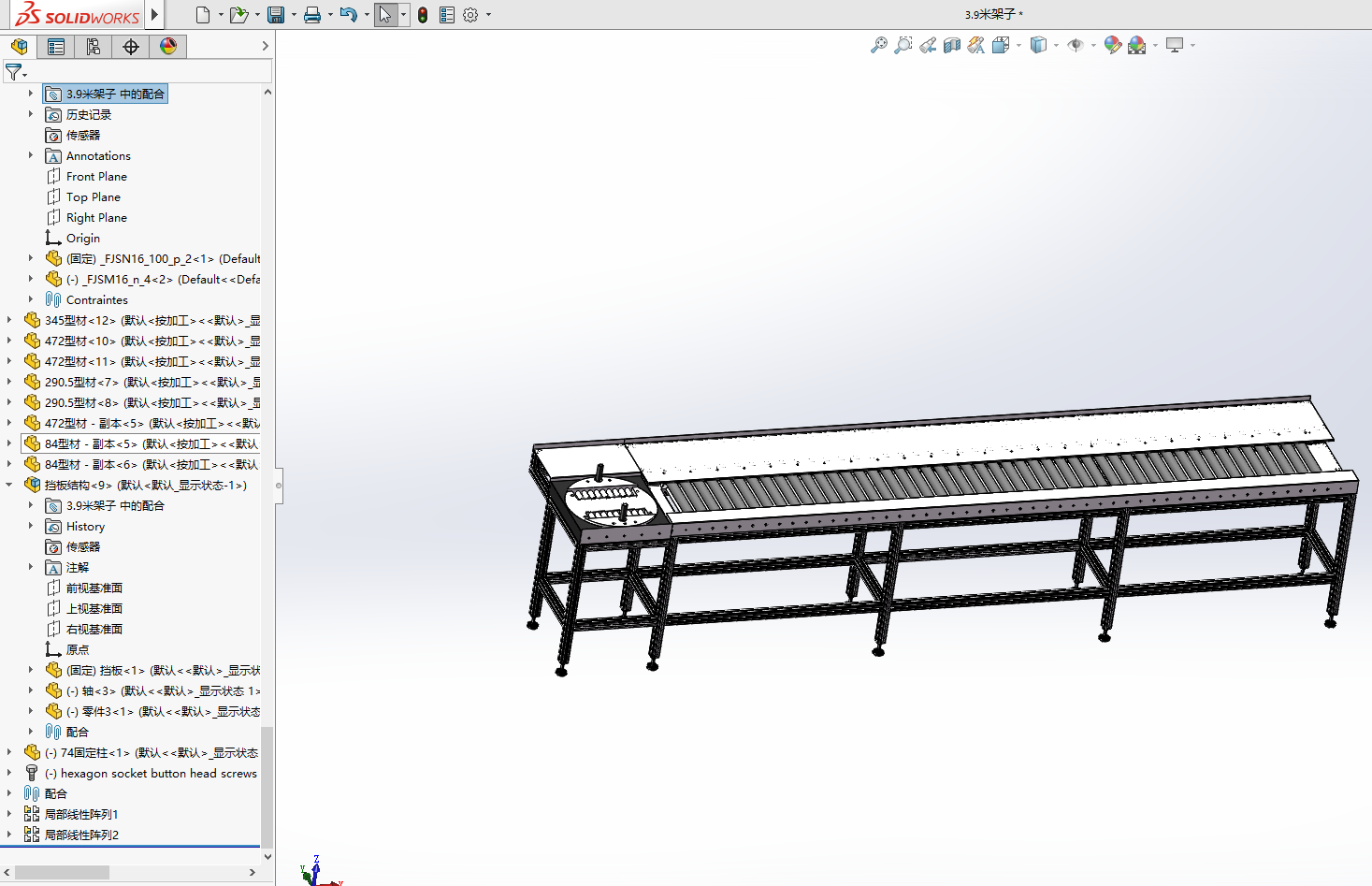Click the Zoom to Fit icon

878,45
